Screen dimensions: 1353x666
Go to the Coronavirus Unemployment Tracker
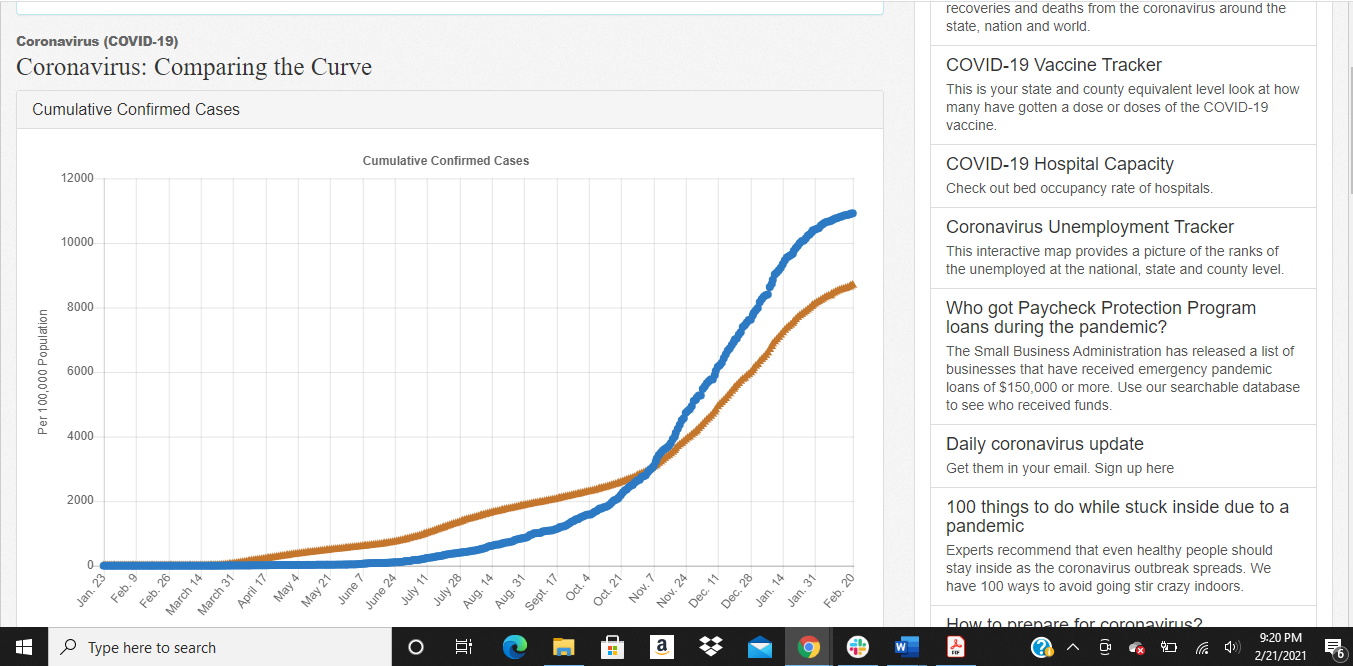(1089, 227)
